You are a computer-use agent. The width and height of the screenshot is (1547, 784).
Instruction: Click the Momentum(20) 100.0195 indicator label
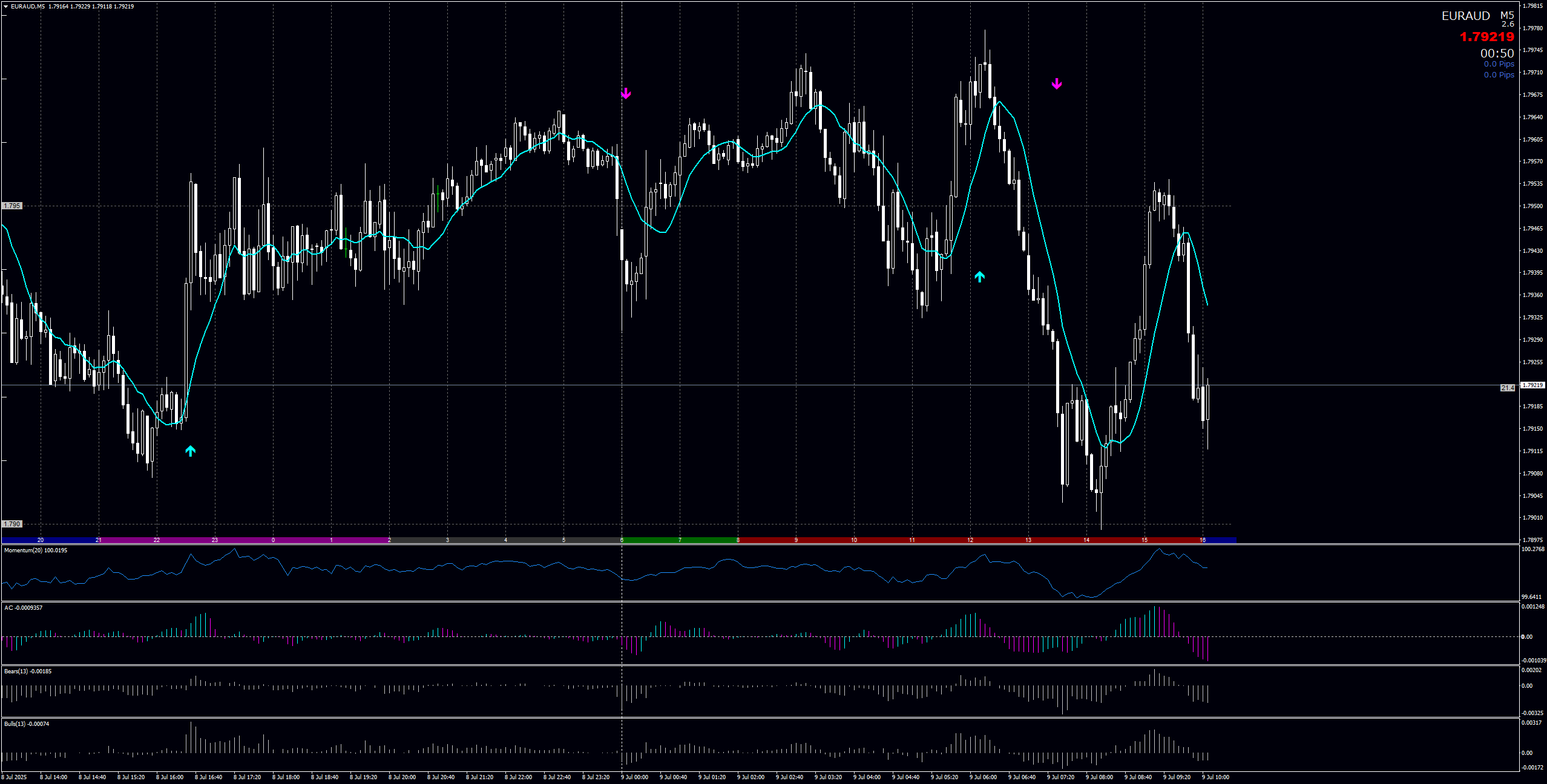tap(36, 550)
